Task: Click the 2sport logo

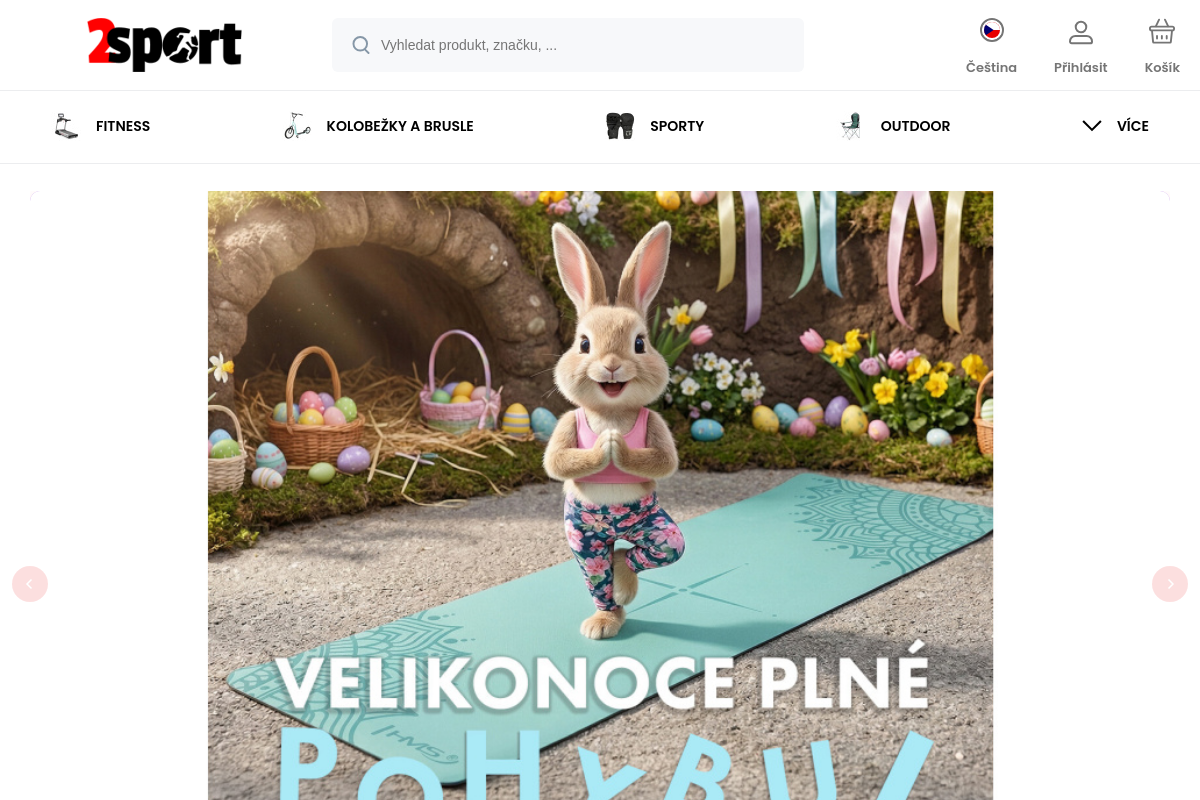Action: (165, 45)
